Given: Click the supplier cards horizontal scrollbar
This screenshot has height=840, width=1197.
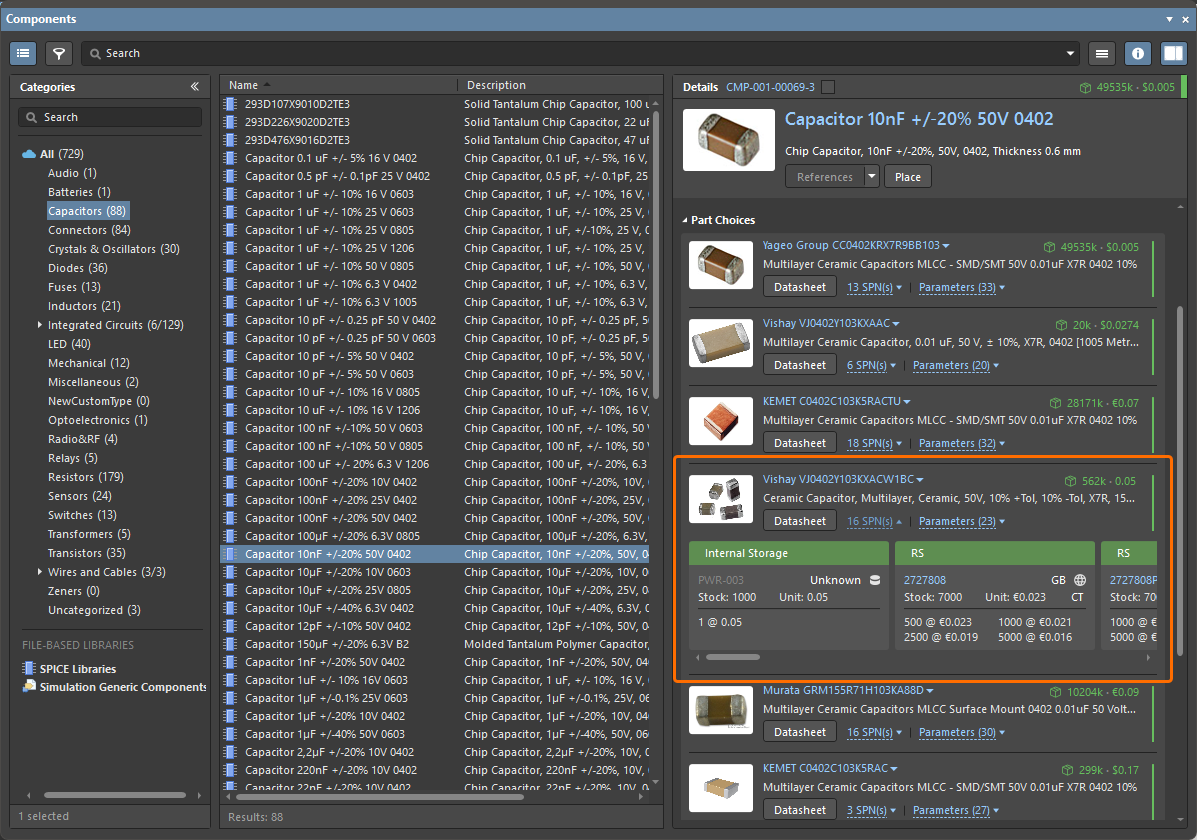Looking at the screenshot, I should point(733,657).
